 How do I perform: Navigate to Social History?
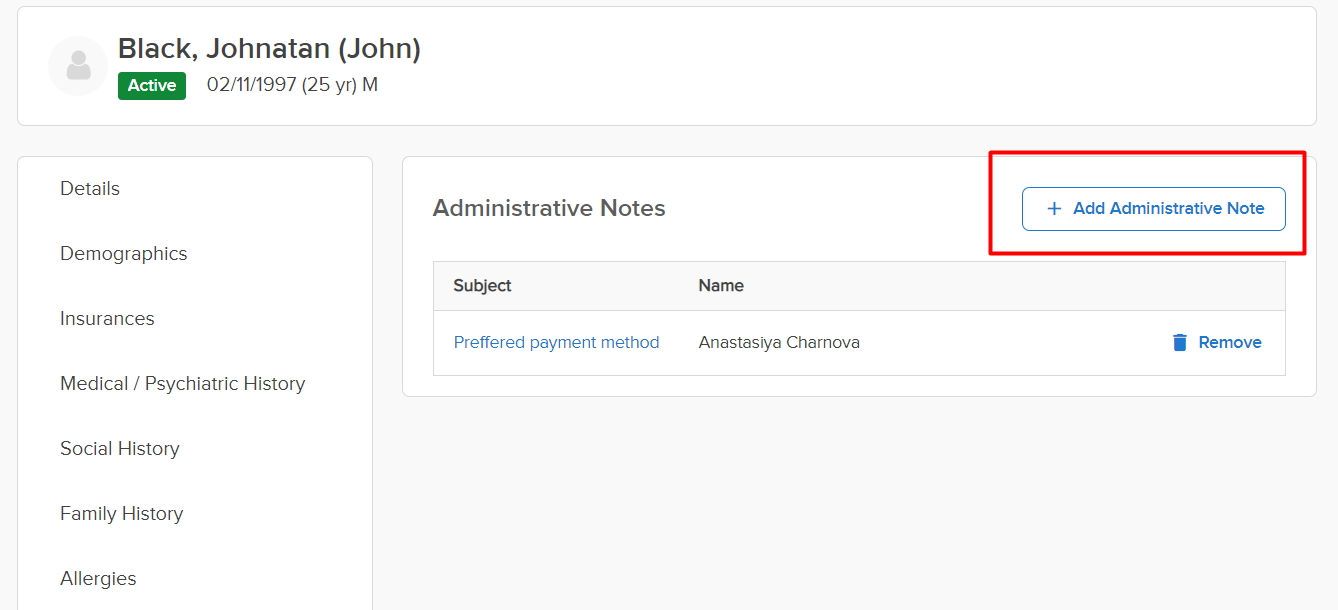pos(119,449)
